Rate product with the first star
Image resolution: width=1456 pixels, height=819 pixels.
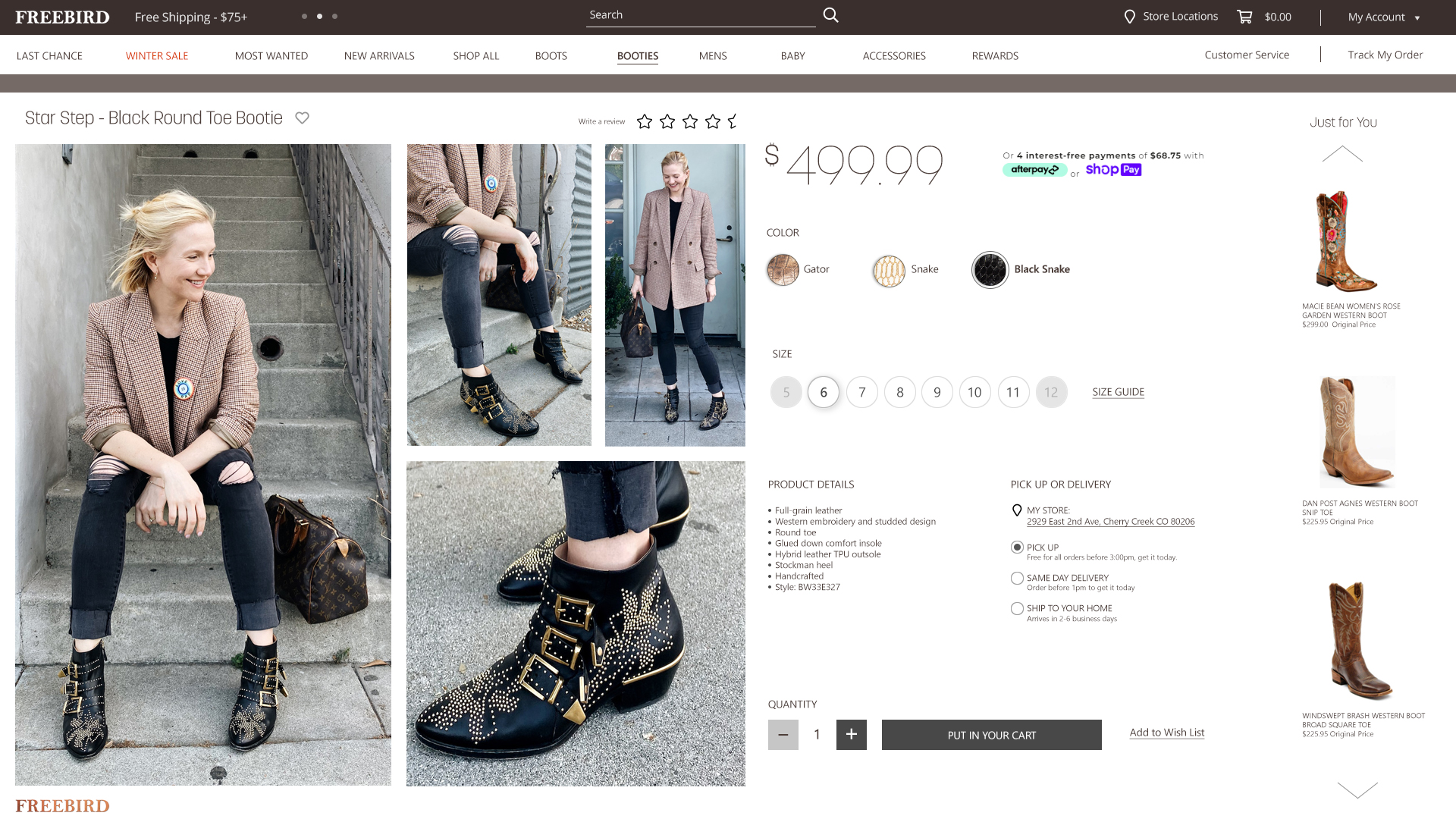(x=645, y=121)
